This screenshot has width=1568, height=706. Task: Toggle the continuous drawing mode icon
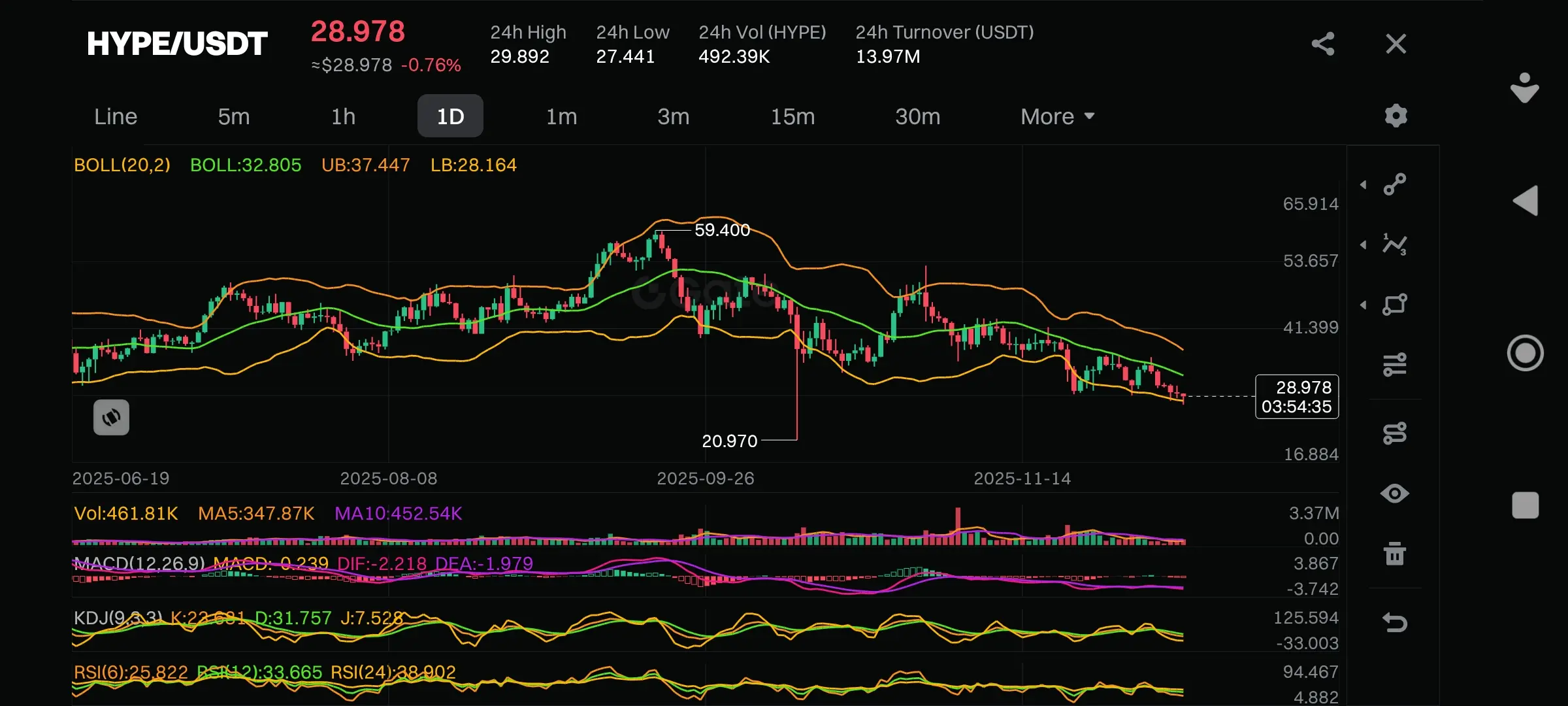[x=1395, y=433]
